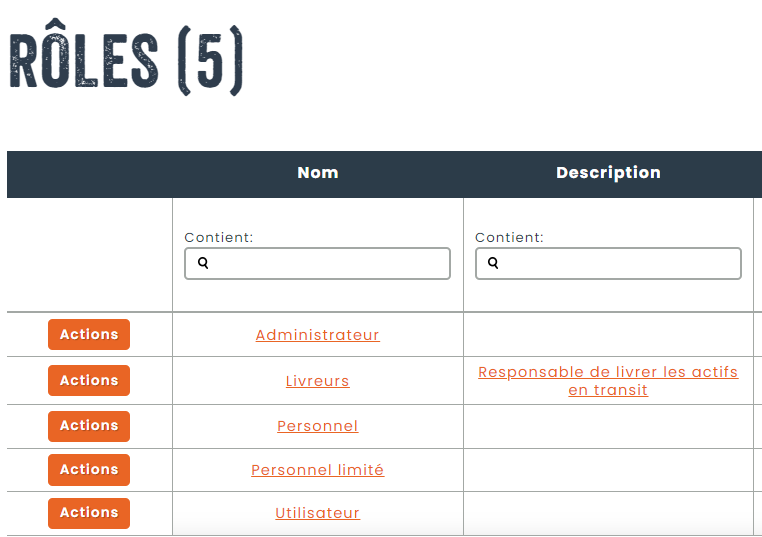
Task: Click the search icon in Nom filter
Action: tap(203, 263)
